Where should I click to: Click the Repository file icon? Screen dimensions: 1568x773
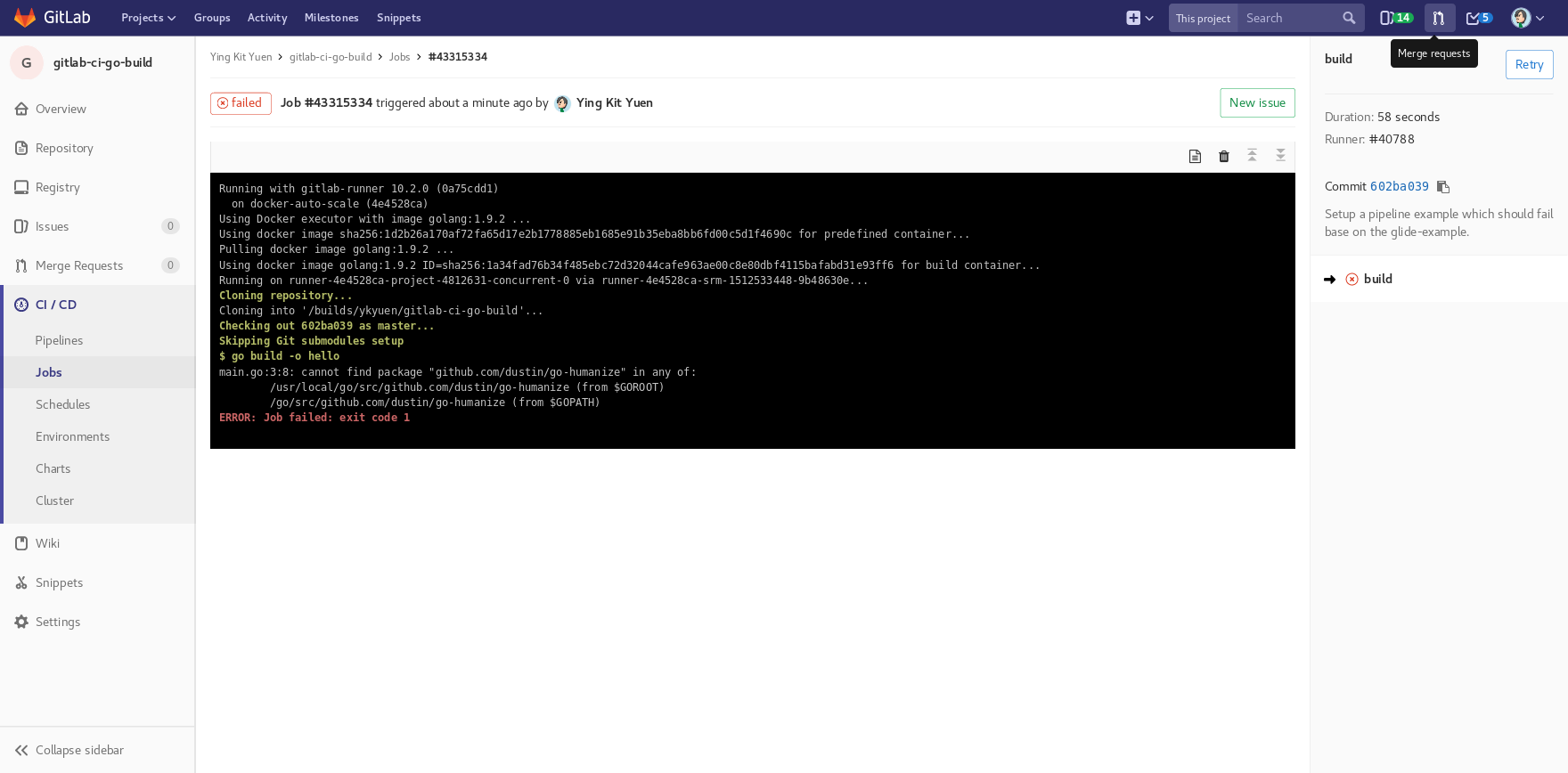pyautogui.click(x=21, y=148)
